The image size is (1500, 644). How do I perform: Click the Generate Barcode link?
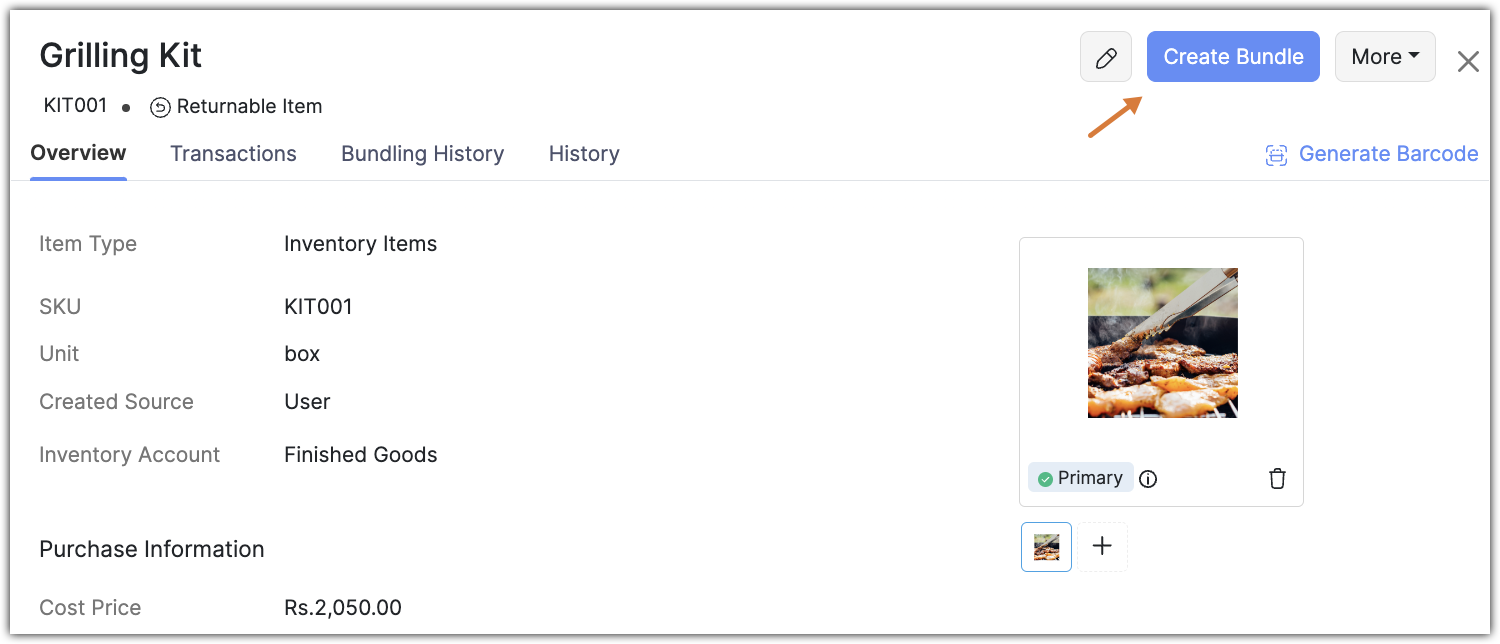pyautogui.click(x=1388, y=154)
